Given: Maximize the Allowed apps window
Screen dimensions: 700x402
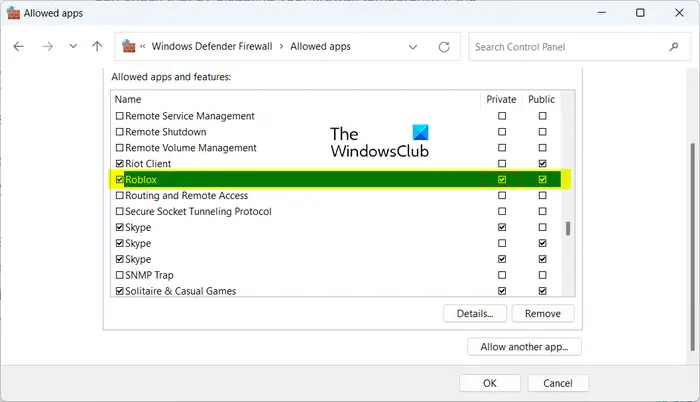Looking at the screenshot, I should point(640,13).
